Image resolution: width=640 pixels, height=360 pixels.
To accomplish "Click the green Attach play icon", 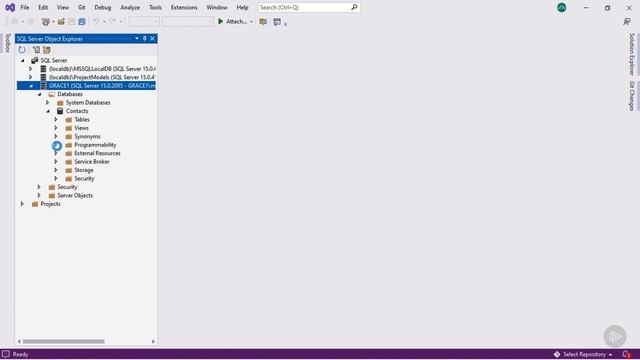I will pos(221,21).
